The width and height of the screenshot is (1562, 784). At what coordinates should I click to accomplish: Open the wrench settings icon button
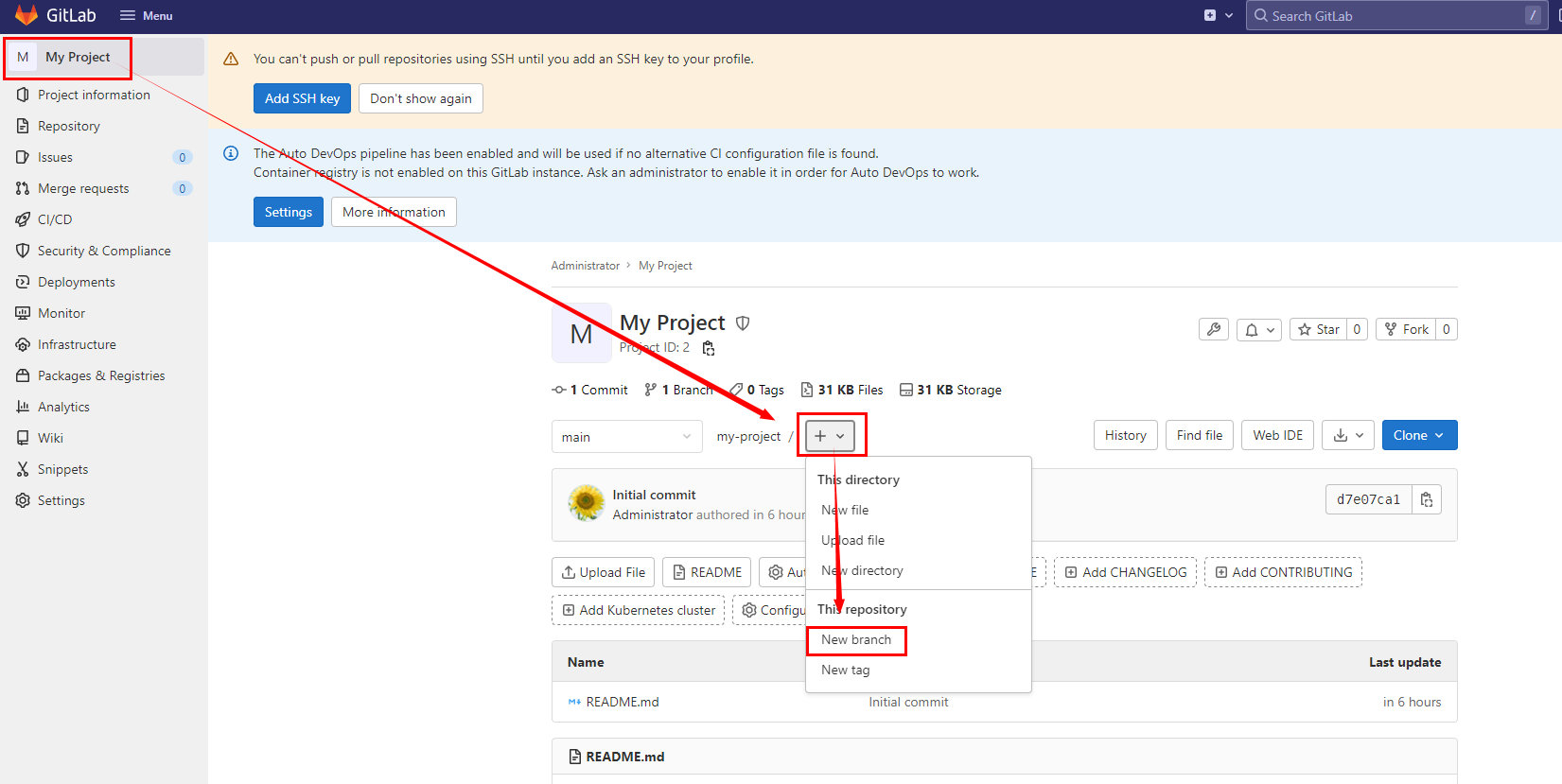point(1214,329)
